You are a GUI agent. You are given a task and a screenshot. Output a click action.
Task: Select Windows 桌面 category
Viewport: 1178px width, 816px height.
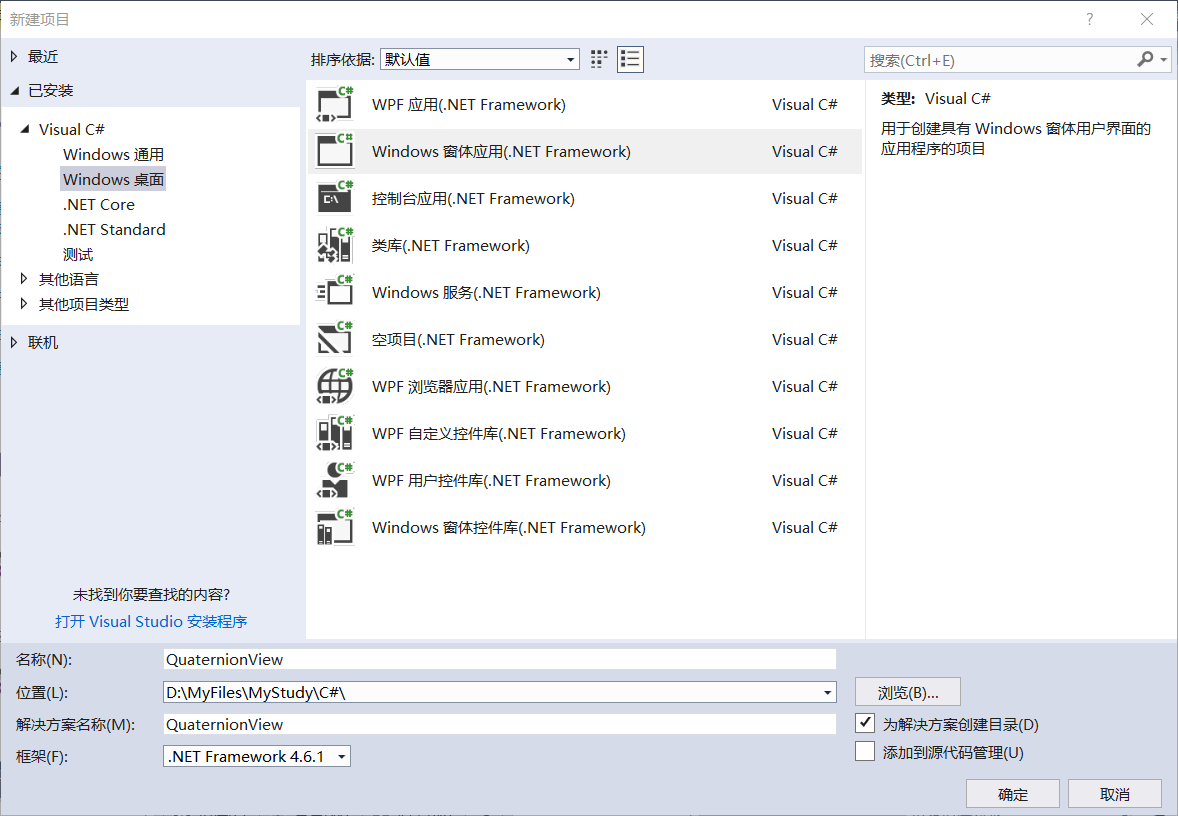(113, 179)
